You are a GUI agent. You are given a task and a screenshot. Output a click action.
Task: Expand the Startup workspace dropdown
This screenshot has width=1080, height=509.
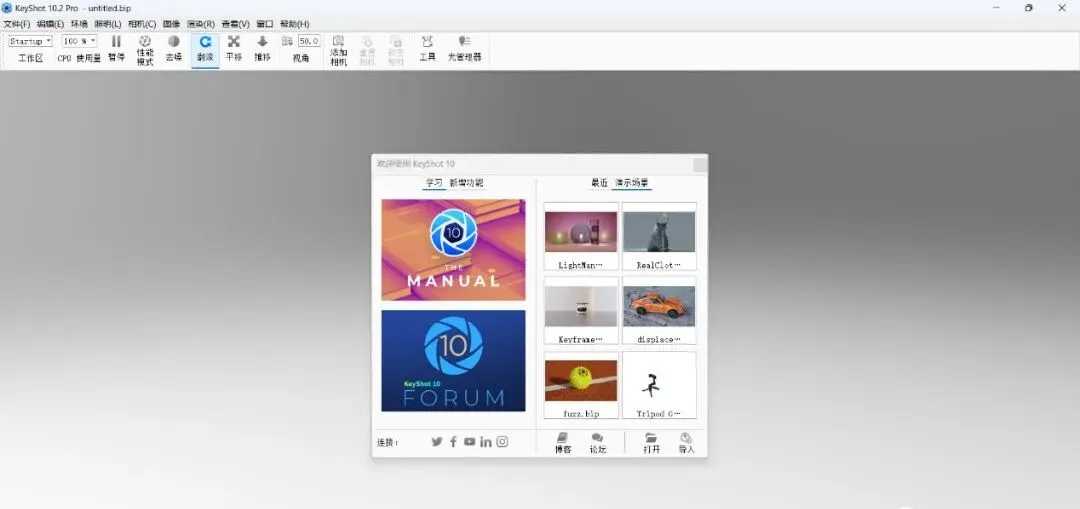point(30,41)
